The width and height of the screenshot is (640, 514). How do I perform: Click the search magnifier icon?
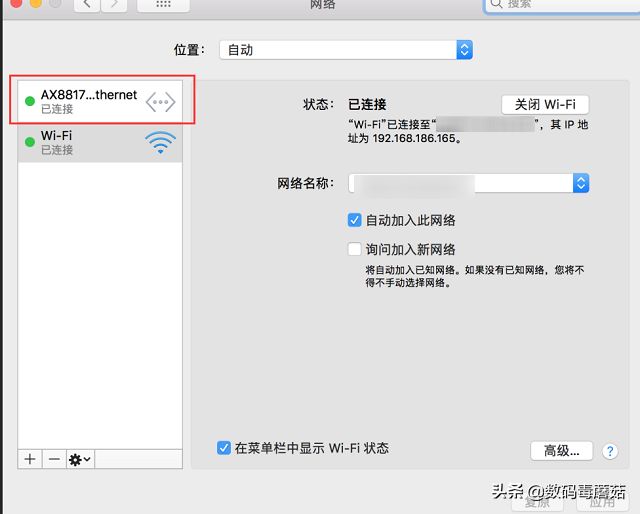coord(496,4)
